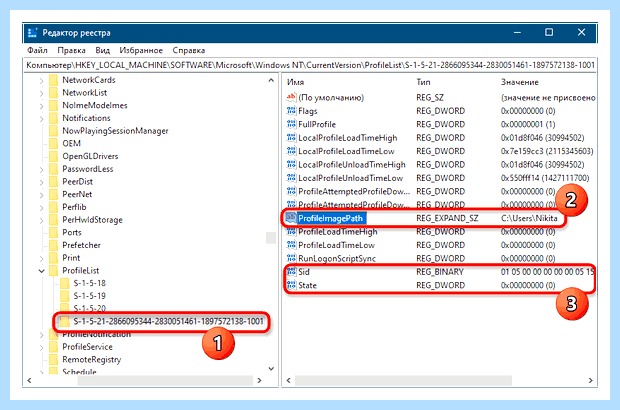Open the Файл menu

click(37, 50)
